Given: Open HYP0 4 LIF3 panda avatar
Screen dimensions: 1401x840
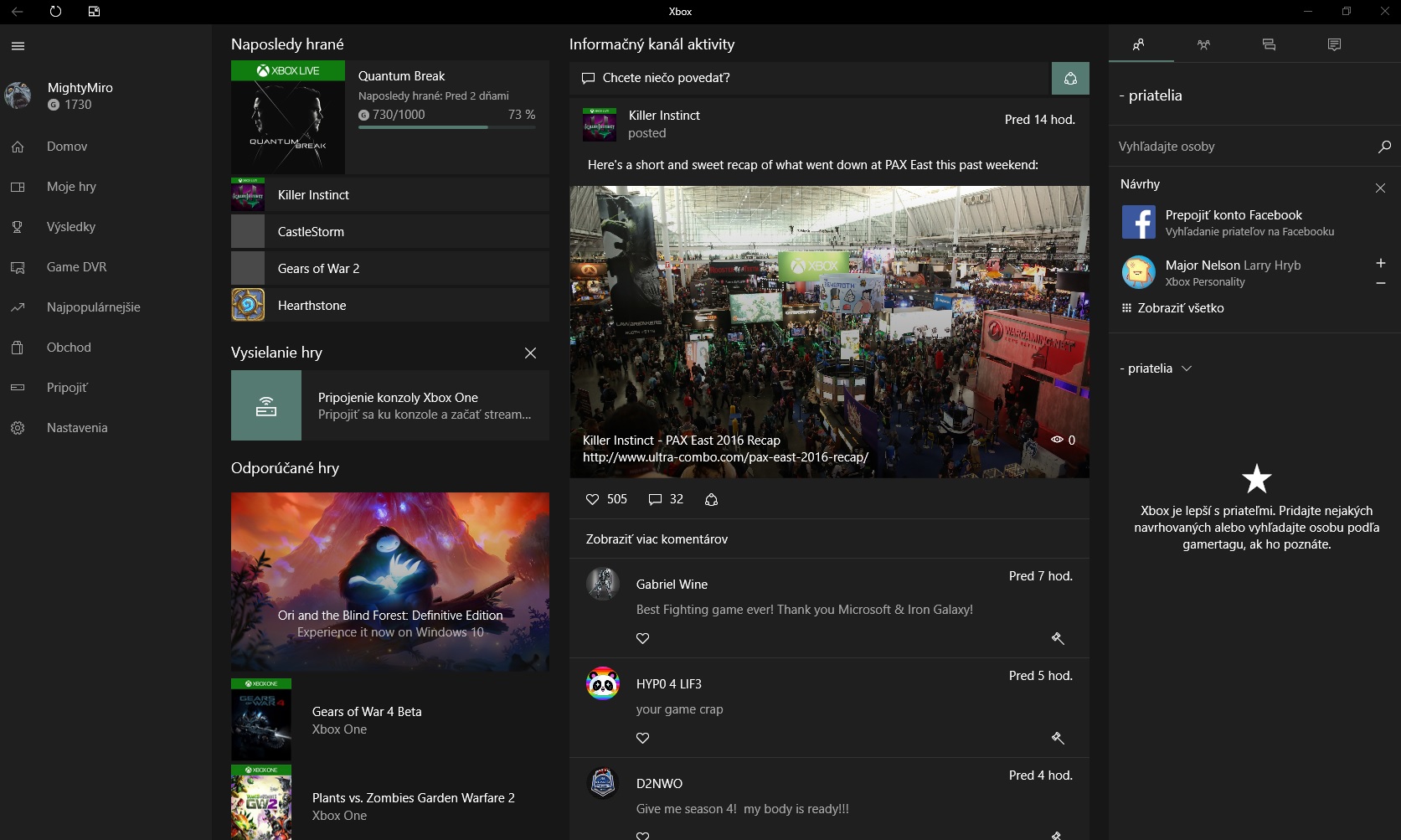Looking at the screenshot, I should tap(603, 683).
